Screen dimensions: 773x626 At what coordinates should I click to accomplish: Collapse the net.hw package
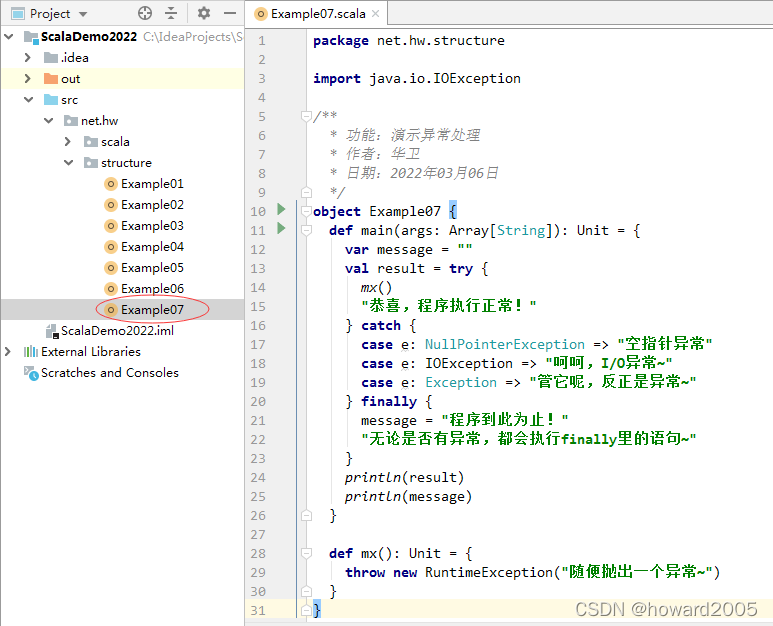(48, 121)
